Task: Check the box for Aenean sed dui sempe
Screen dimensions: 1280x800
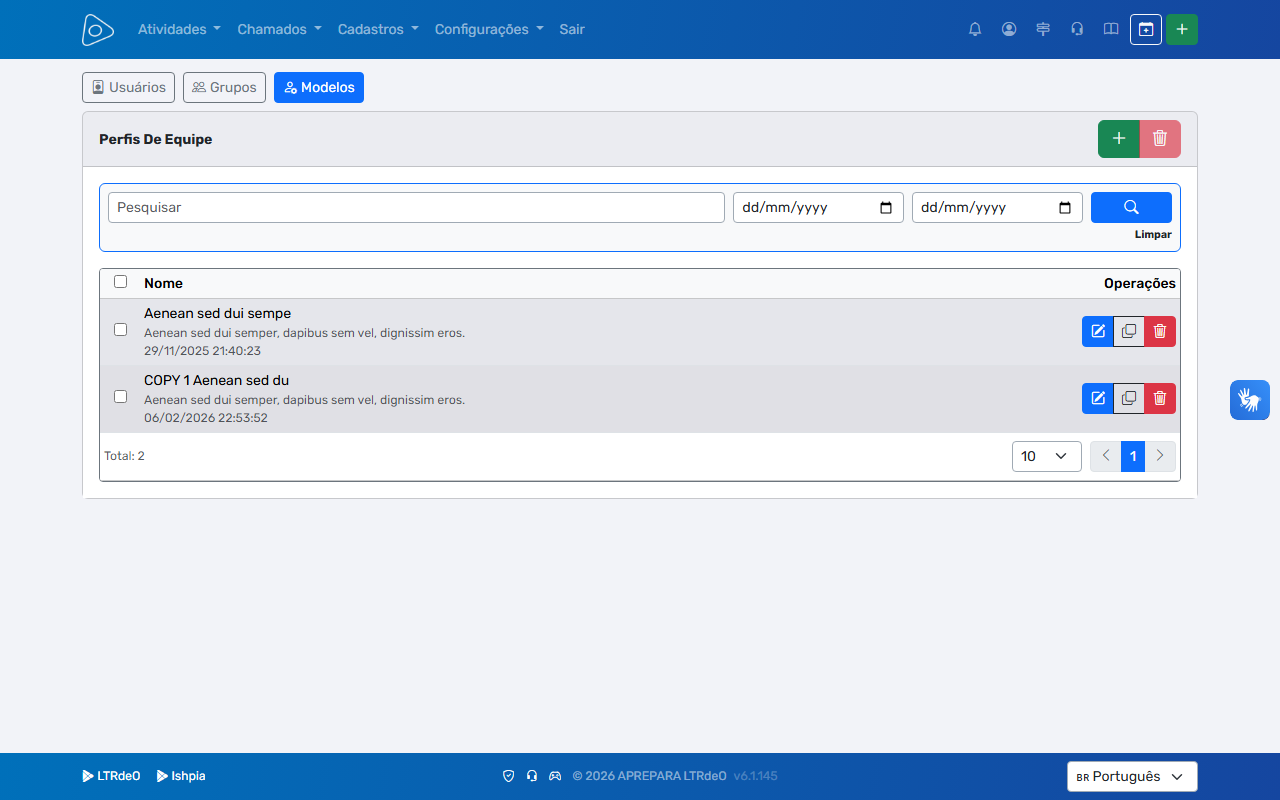Action: point(121,329)
